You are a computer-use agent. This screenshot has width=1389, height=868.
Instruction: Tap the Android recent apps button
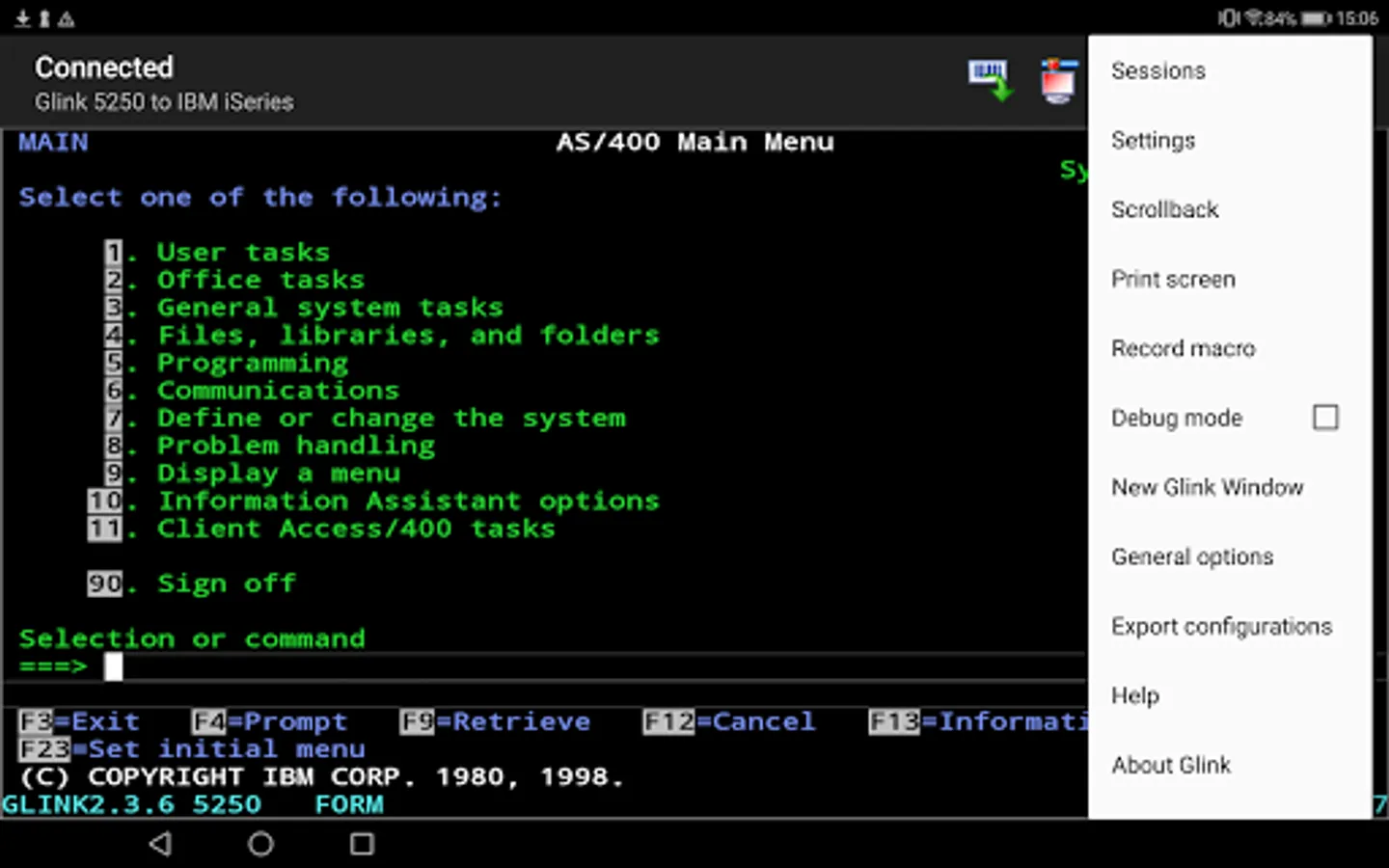362,844
